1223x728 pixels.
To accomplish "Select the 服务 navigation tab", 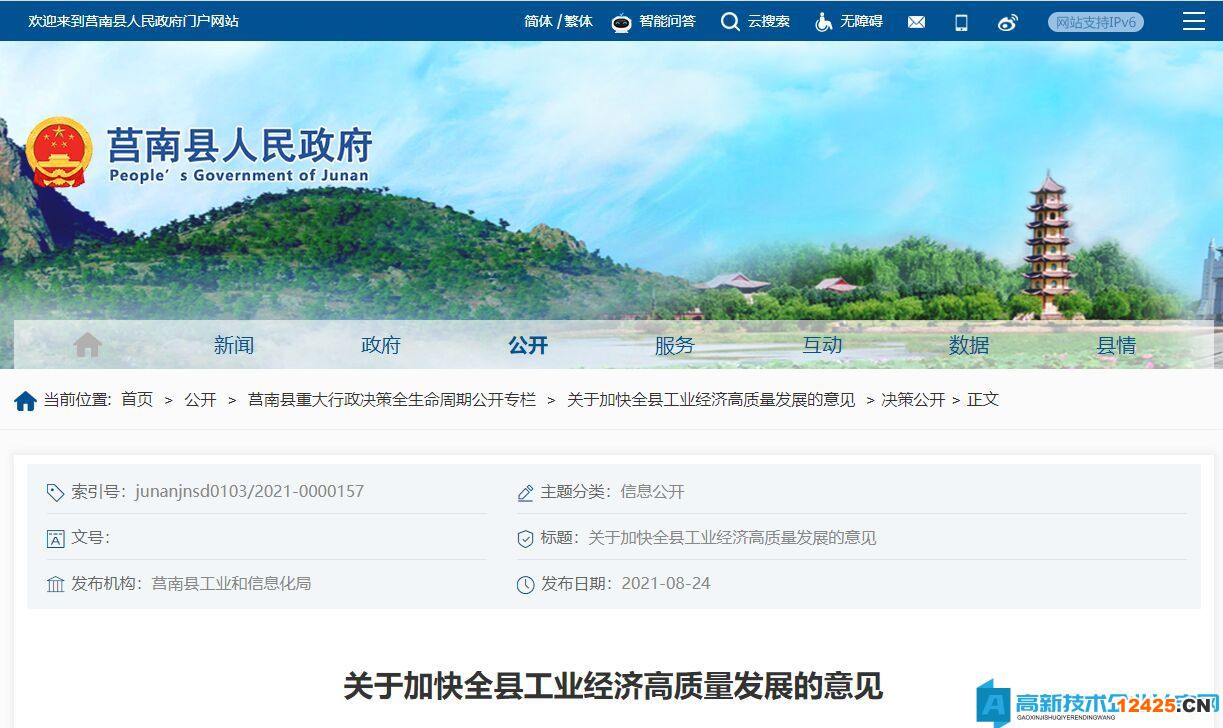I will [x=675, y=345].
